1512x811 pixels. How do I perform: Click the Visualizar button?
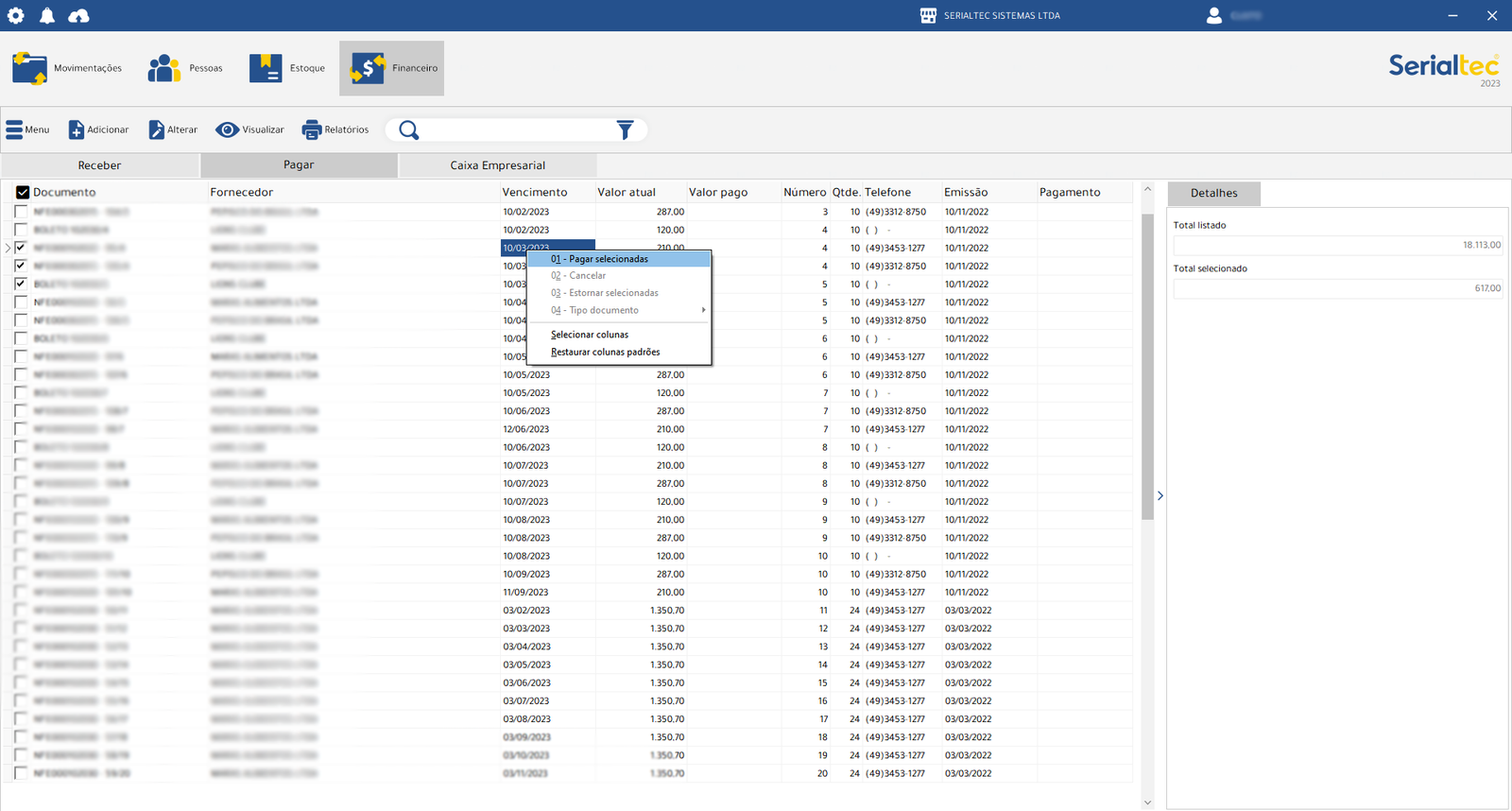[249, 129]
